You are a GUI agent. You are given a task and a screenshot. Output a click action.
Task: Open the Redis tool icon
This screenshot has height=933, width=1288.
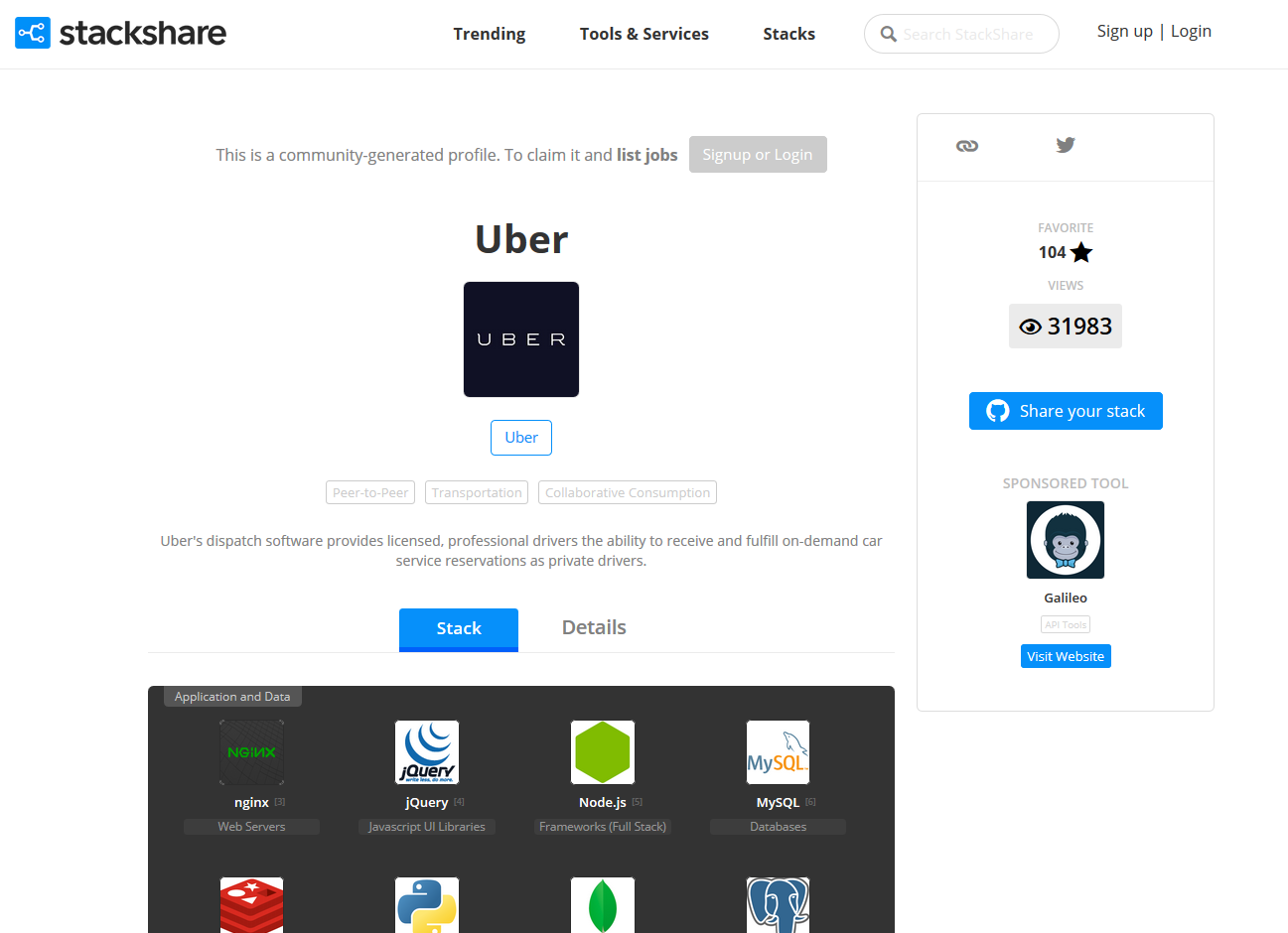(x=251, y=905)
